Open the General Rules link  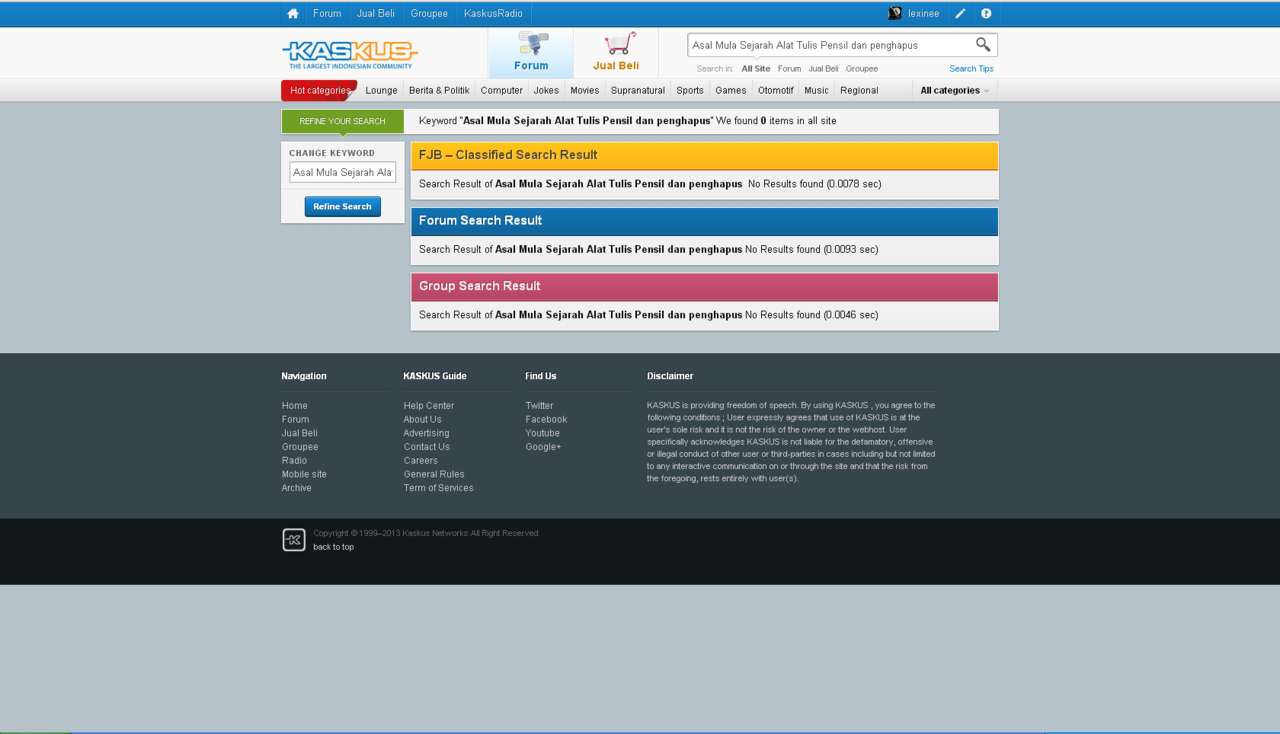click(434, 474)
